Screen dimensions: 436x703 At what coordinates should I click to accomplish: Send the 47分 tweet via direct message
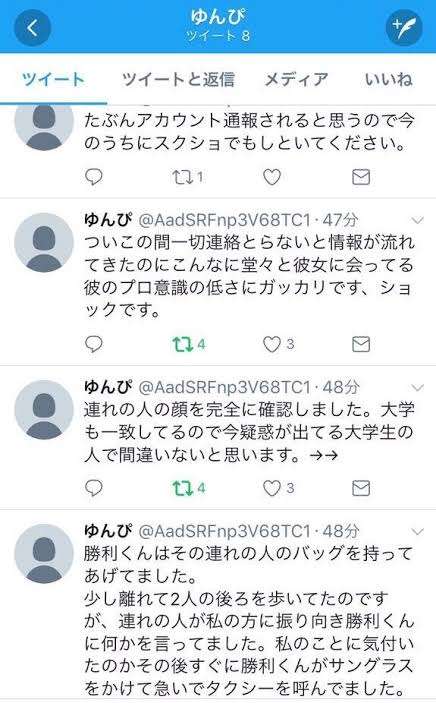point(361,344)
